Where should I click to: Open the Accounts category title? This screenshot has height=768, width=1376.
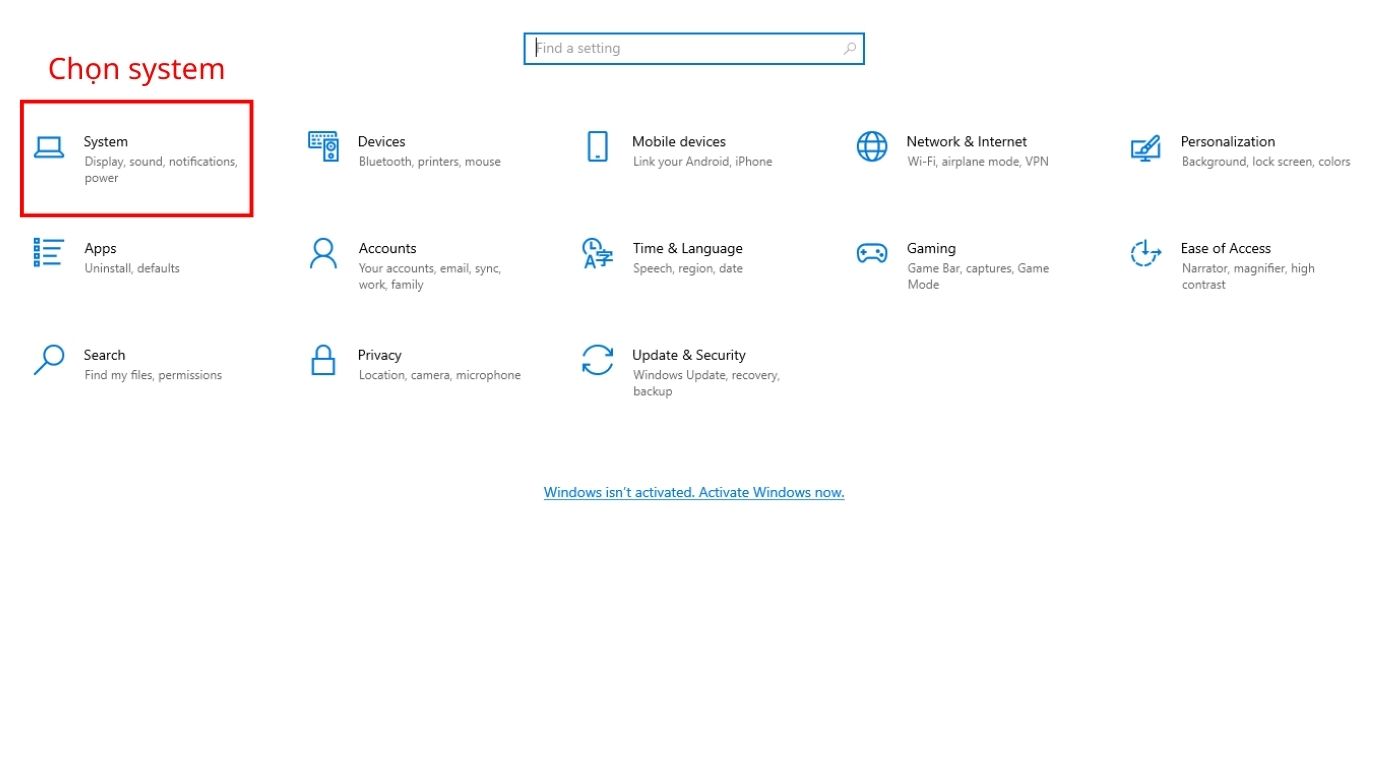coord(387,248)
